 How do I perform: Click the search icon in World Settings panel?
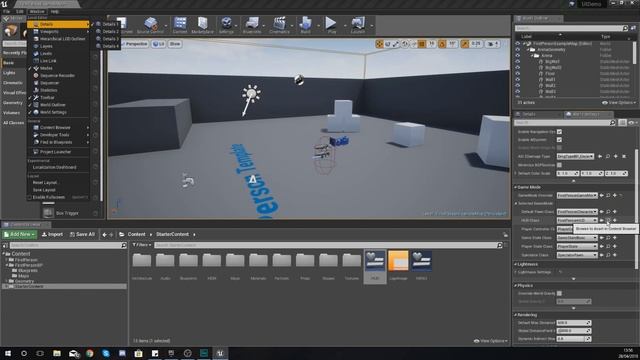(x=612, y=122)
